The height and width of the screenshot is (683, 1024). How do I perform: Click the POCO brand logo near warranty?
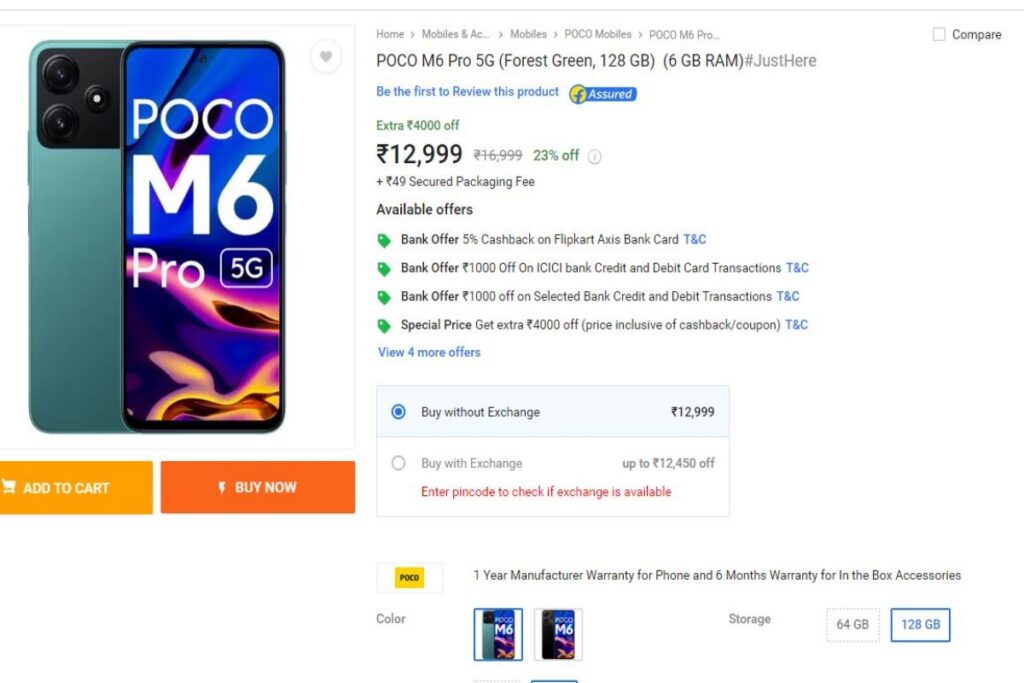tap(409, 578)
